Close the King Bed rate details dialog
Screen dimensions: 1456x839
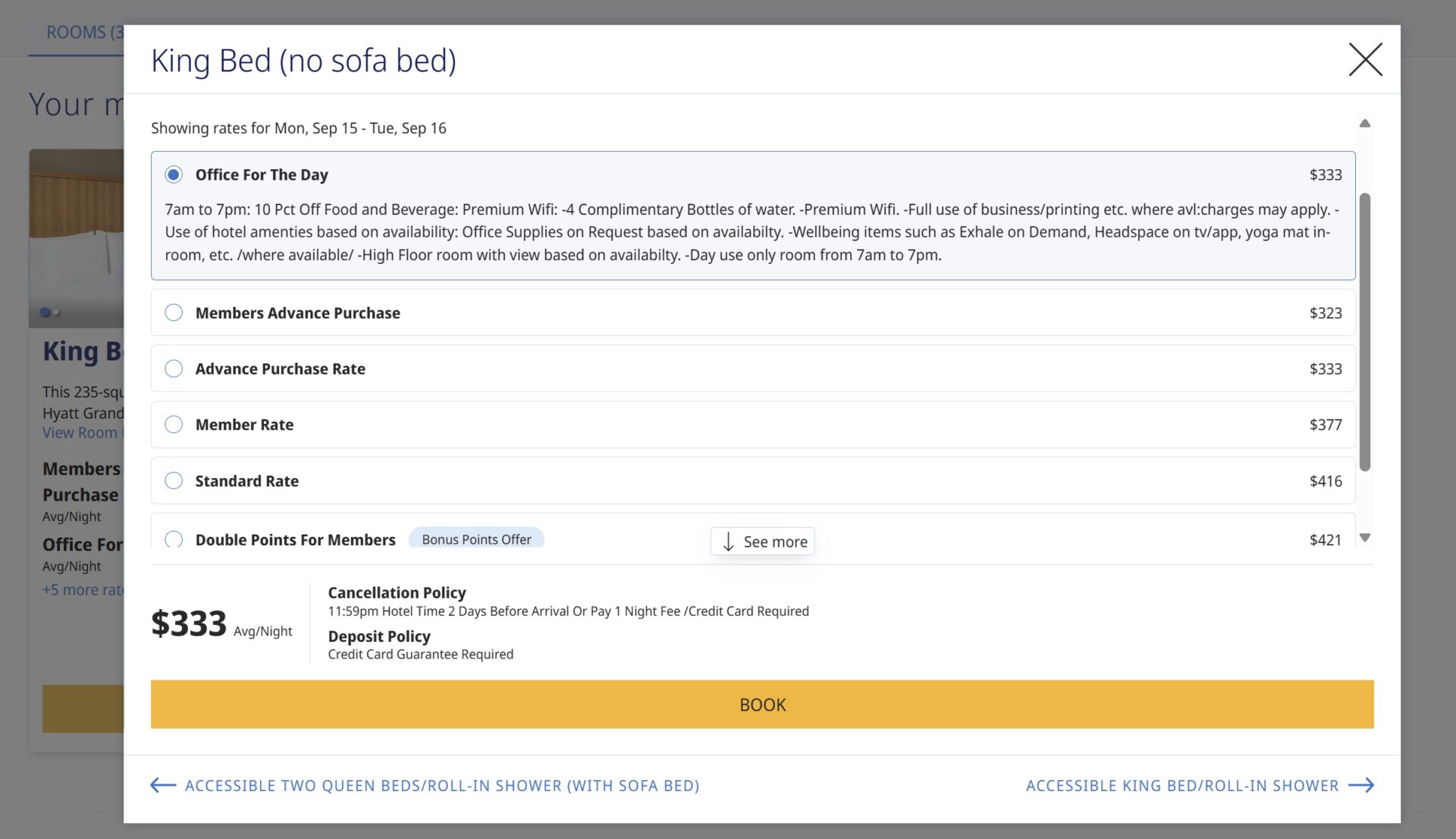click(x=1365, y=60)
